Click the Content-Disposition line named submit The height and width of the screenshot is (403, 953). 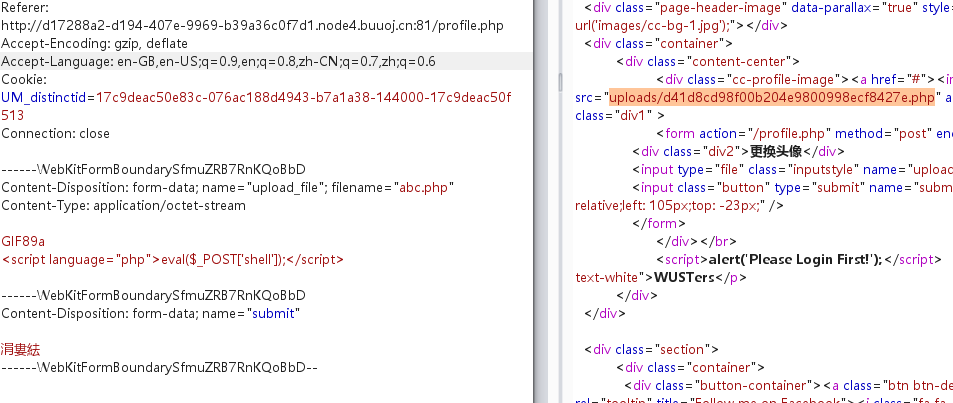point(151,314)
